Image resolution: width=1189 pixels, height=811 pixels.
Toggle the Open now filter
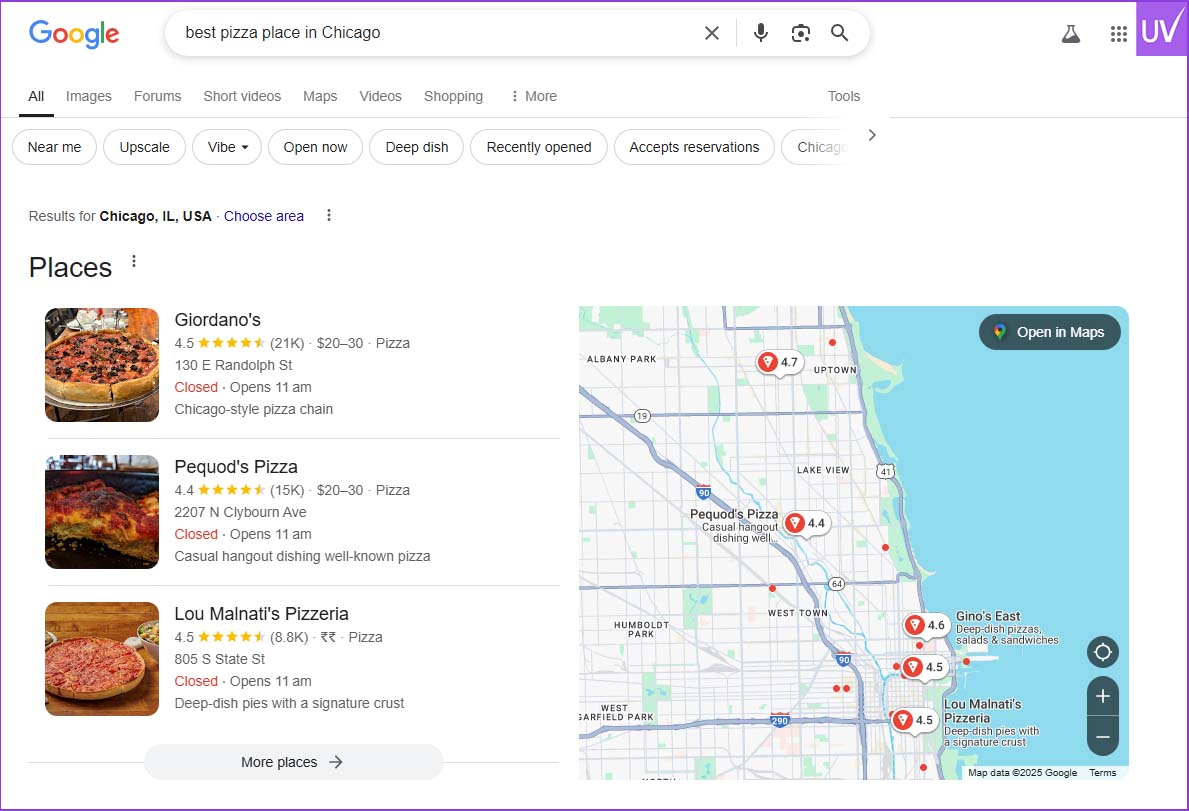click(x=315, y=147)
